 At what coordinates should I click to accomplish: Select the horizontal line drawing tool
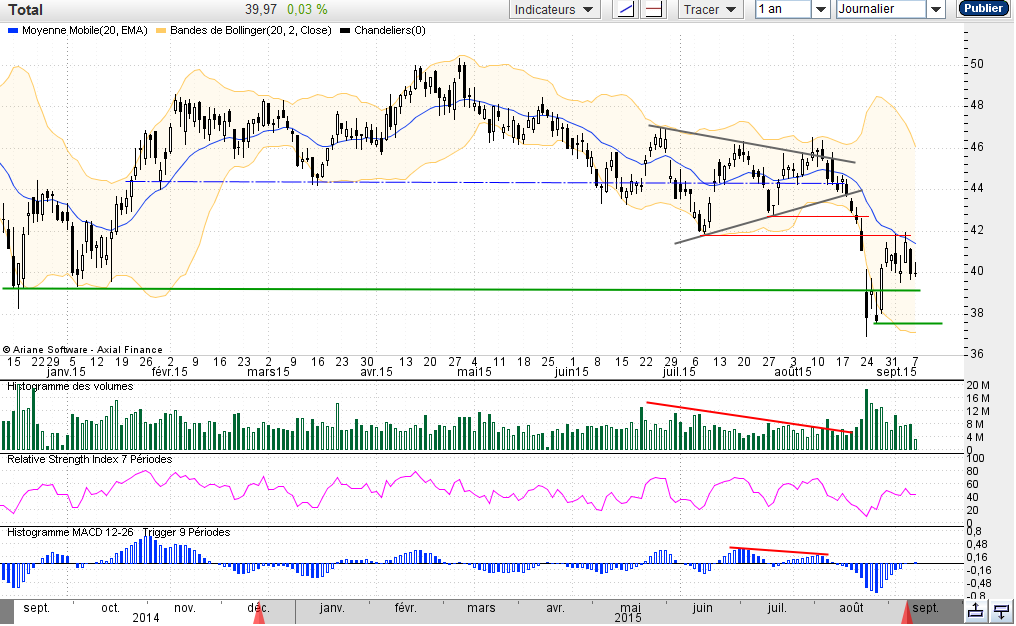[x=654, y=10]
